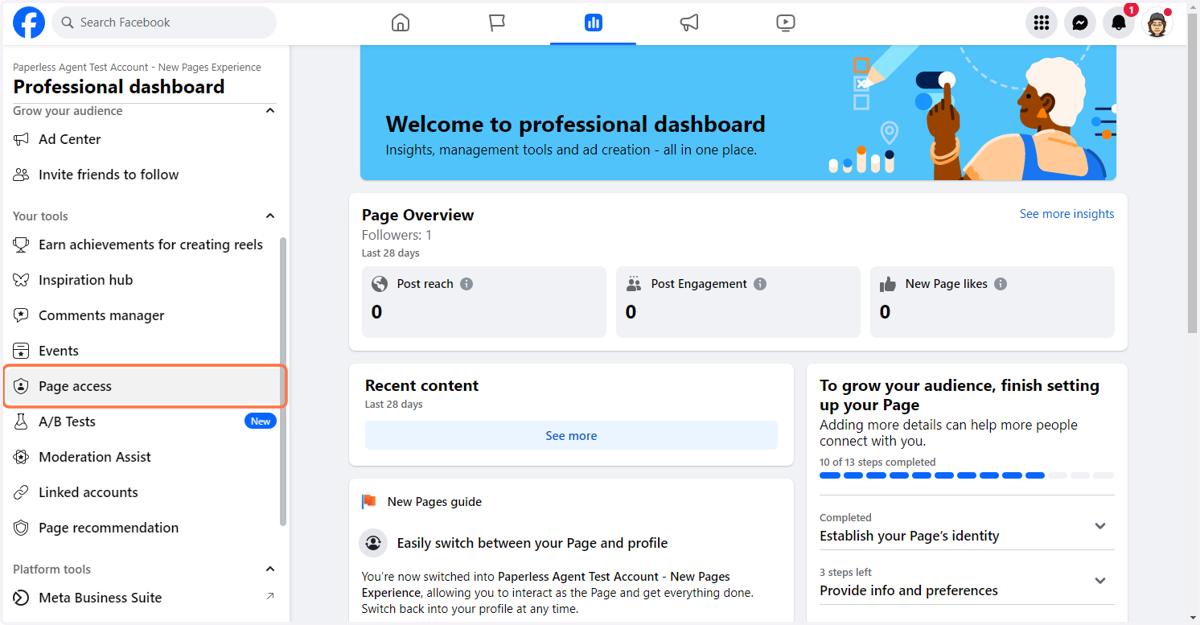Open the Menu grid icon
This screenshot has width=1200, height=625.
tap(1042, 23)
